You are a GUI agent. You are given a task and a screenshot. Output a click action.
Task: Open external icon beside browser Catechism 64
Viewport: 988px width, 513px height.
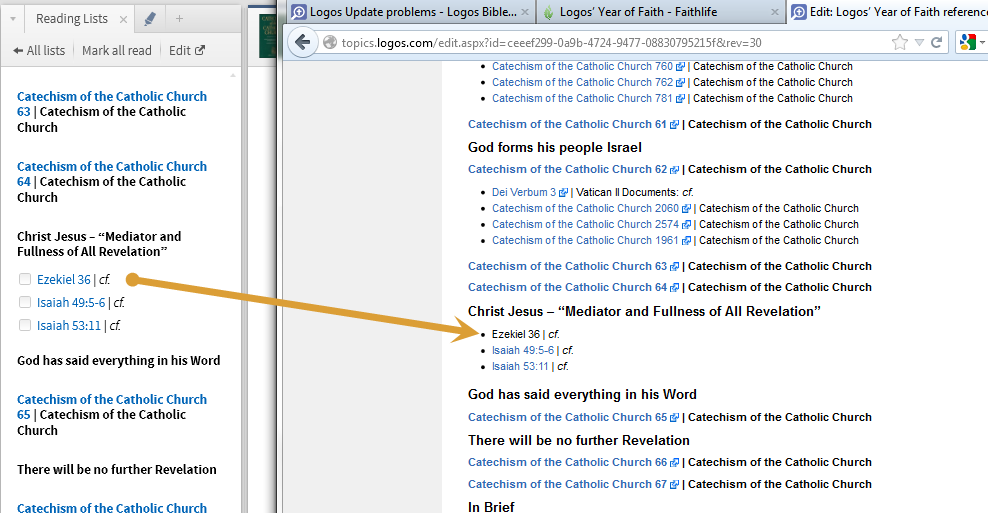[674, 287]
